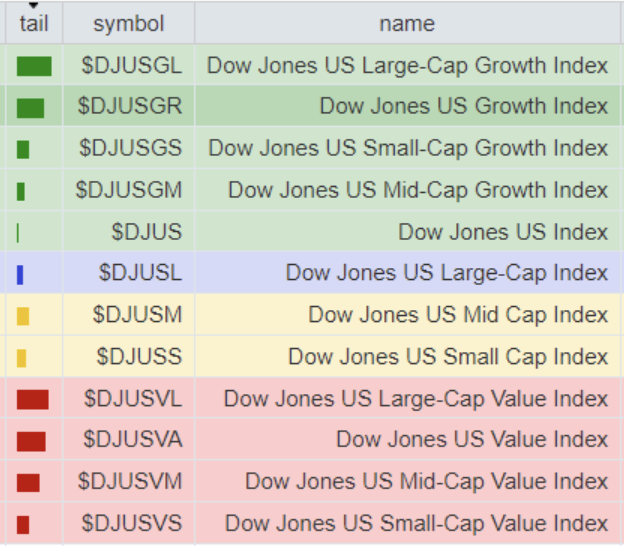This screenshot has width=624, height=548.
Task: Click the yellow tail marker for $DJUSM
Action: [x=23, y=316]
